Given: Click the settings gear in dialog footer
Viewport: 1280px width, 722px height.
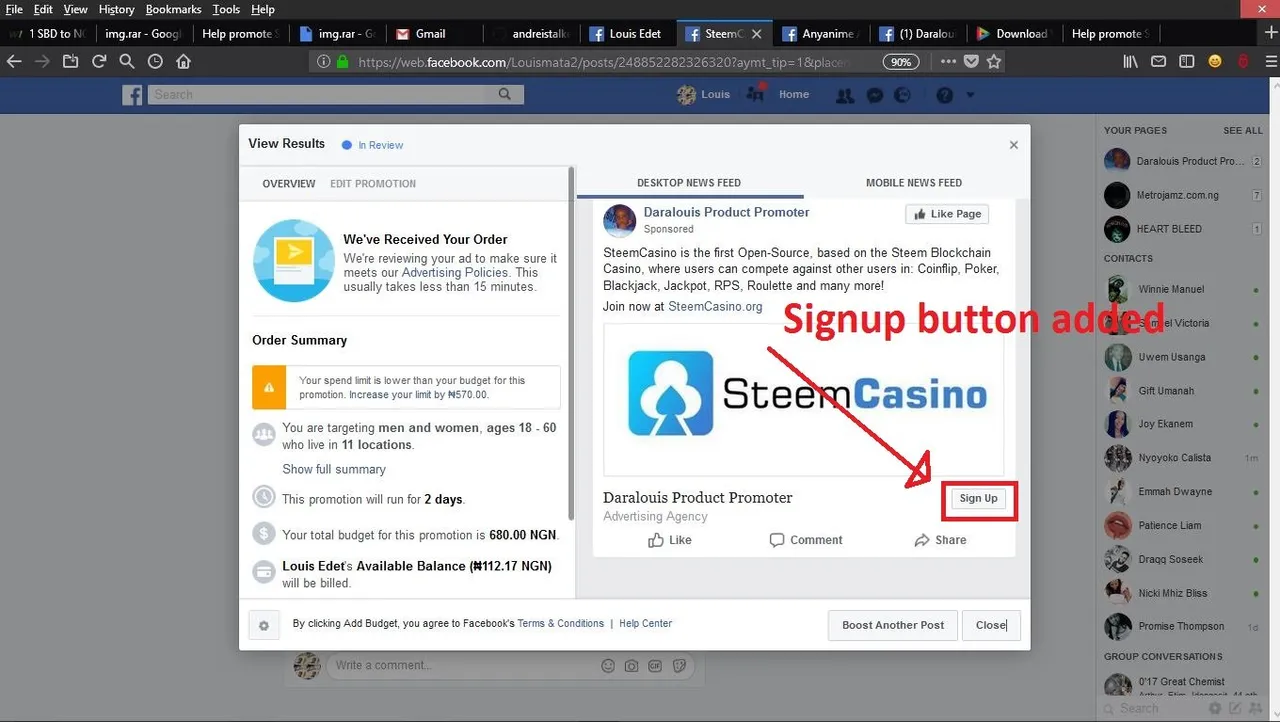Looking at the screenshot, I should click(264, 626).
